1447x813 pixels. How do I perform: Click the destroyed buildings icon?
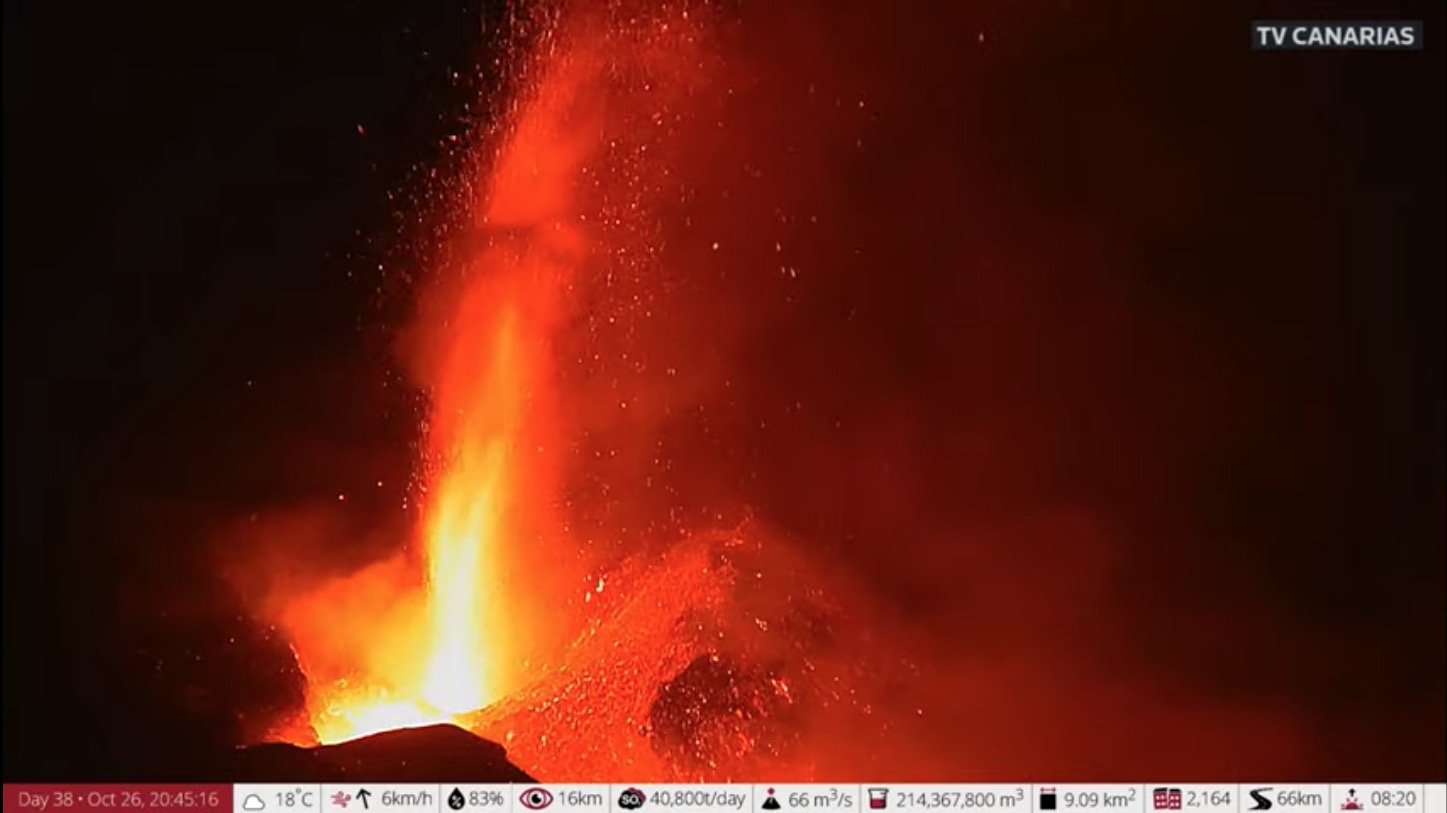[x=1166, y=799]
